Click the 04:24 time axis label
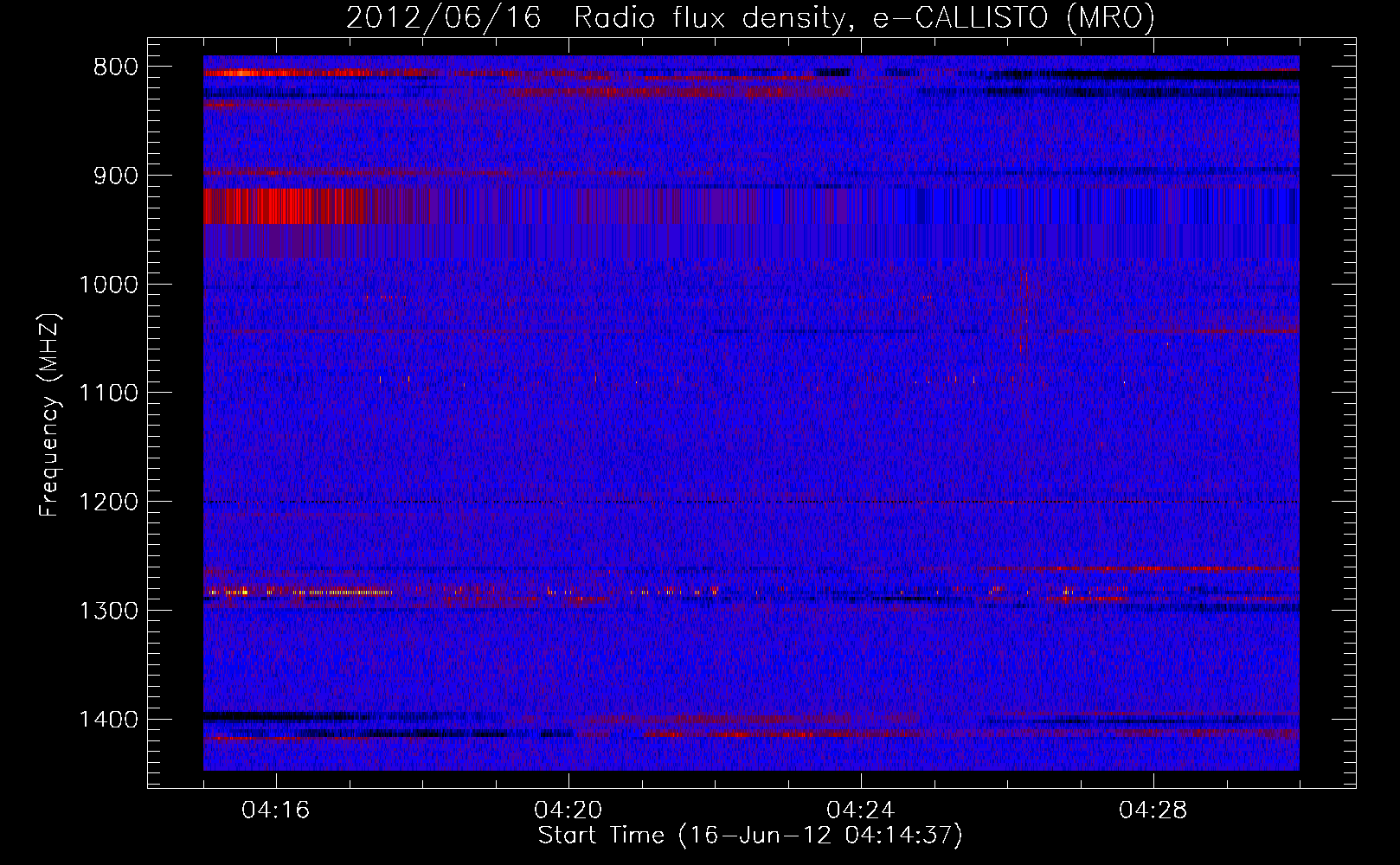1400x865 pixels. (861, 811)
